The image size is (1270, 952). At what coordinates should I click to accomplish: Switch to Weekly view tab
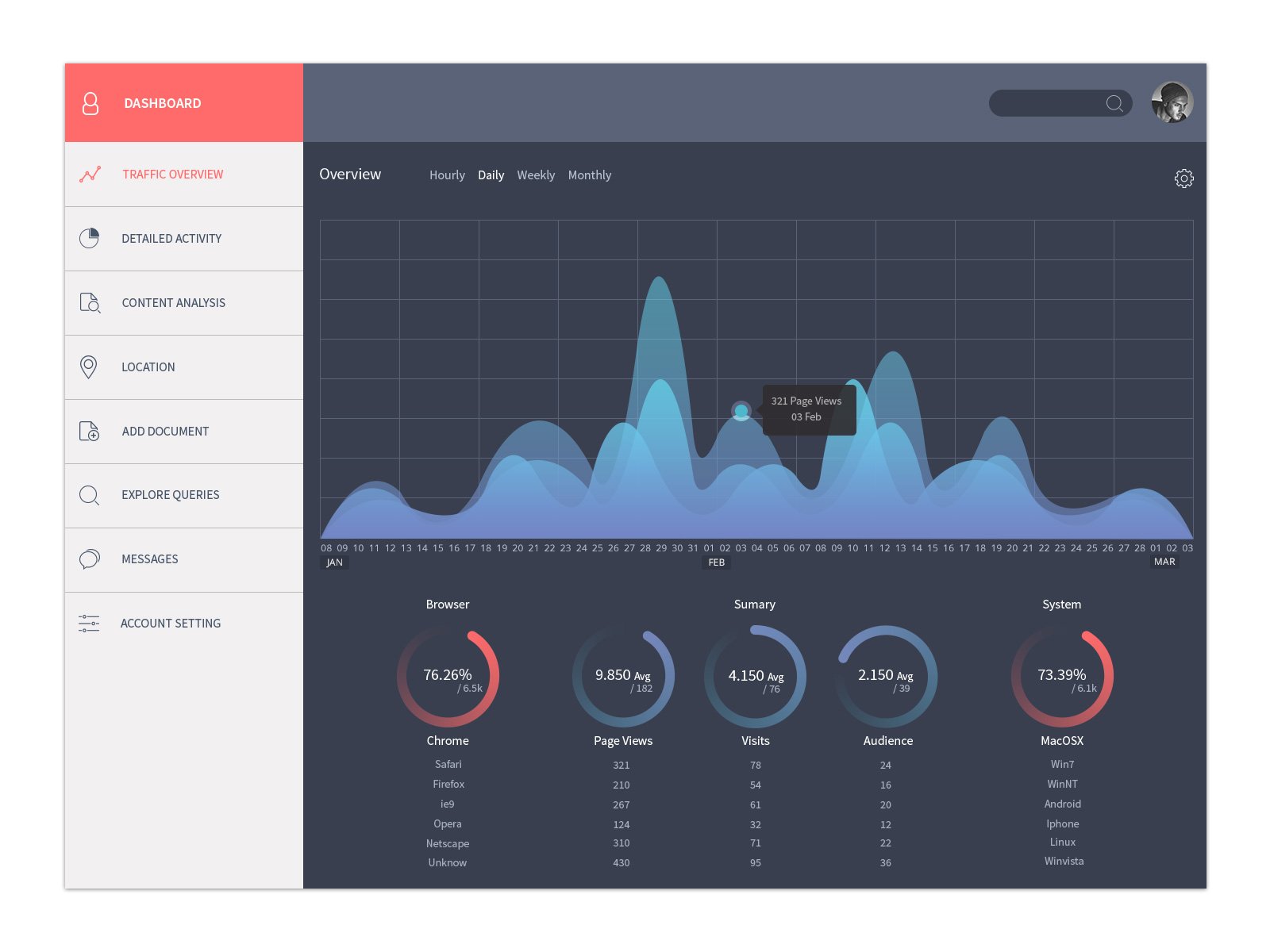click(536, 175)
